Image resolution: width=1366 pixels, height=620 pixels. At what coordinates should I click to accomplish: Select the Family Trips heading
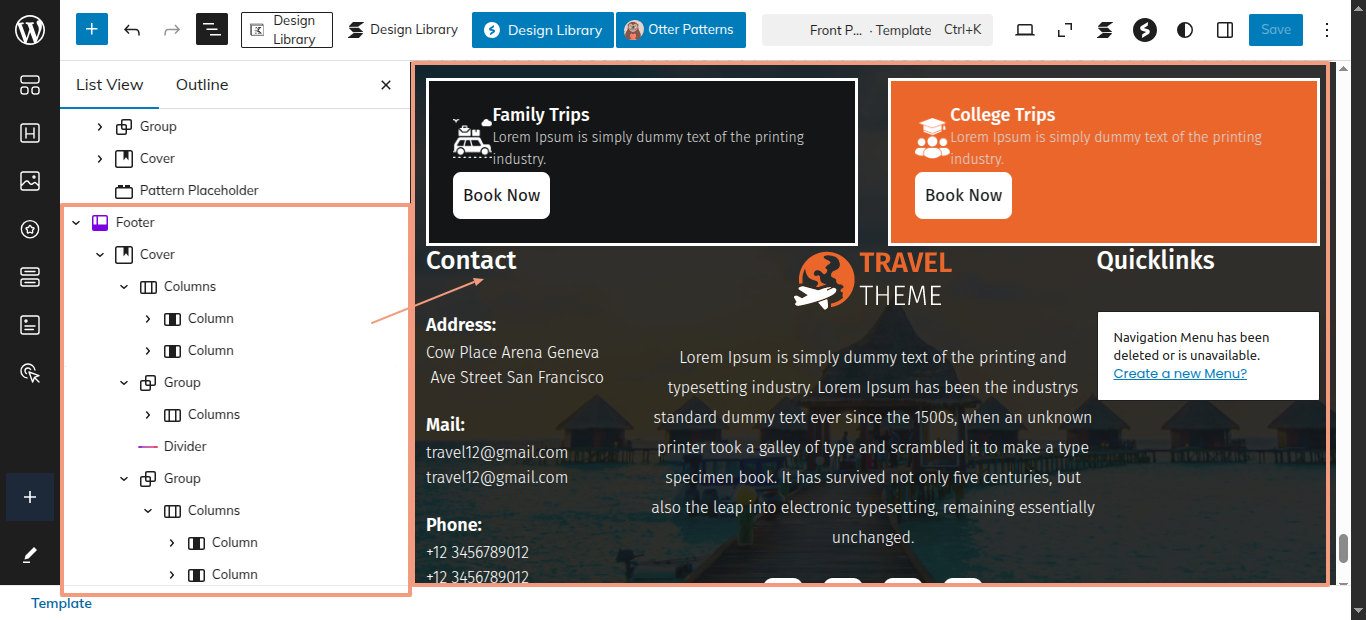(x=541, y=114)
